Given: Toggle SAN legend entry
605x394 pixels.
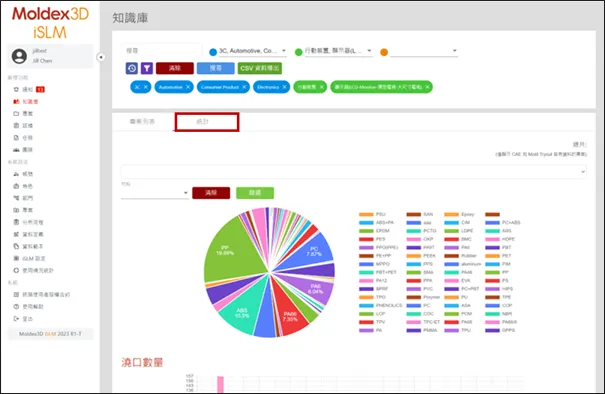Looking at the screenshot, I should tap(420, 214).
